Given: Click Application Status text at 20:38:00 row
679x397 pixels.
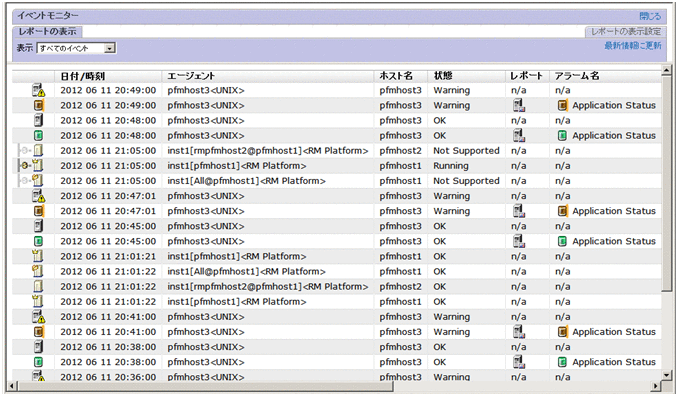Looking at the screenshot, I should pos(614,362).
